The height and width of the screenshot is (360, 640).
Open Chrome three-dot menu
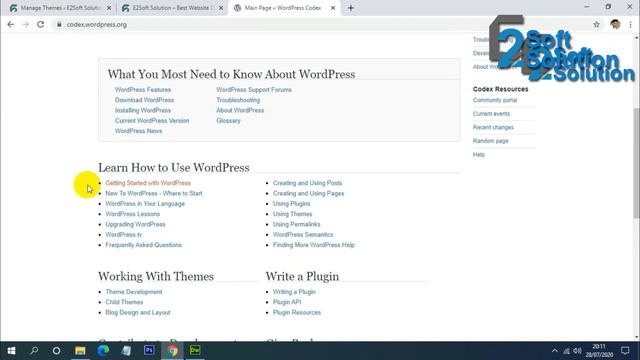click(x=631, y=24)
